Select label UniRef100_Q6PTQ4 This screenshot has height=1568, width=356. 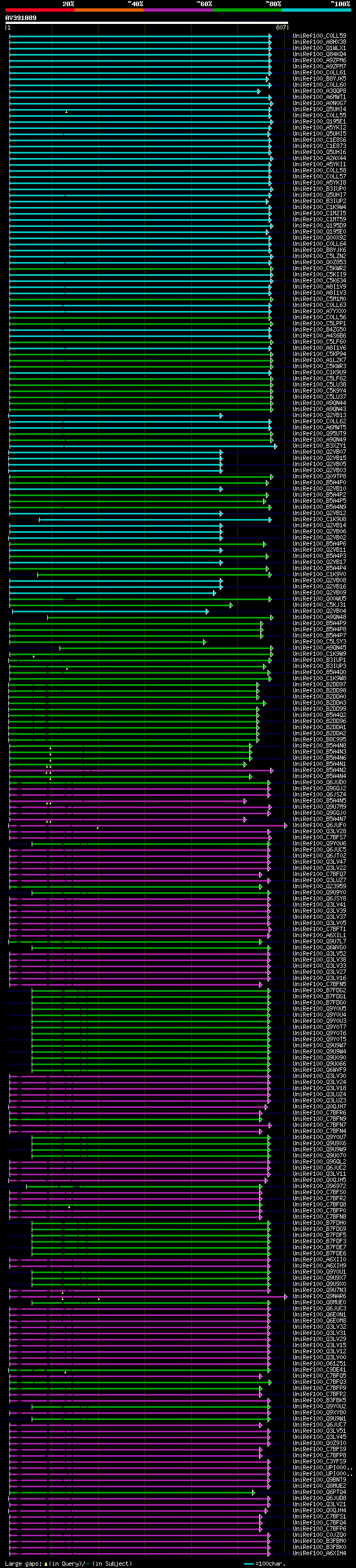pyautogui.click(x=319, y=1492)
